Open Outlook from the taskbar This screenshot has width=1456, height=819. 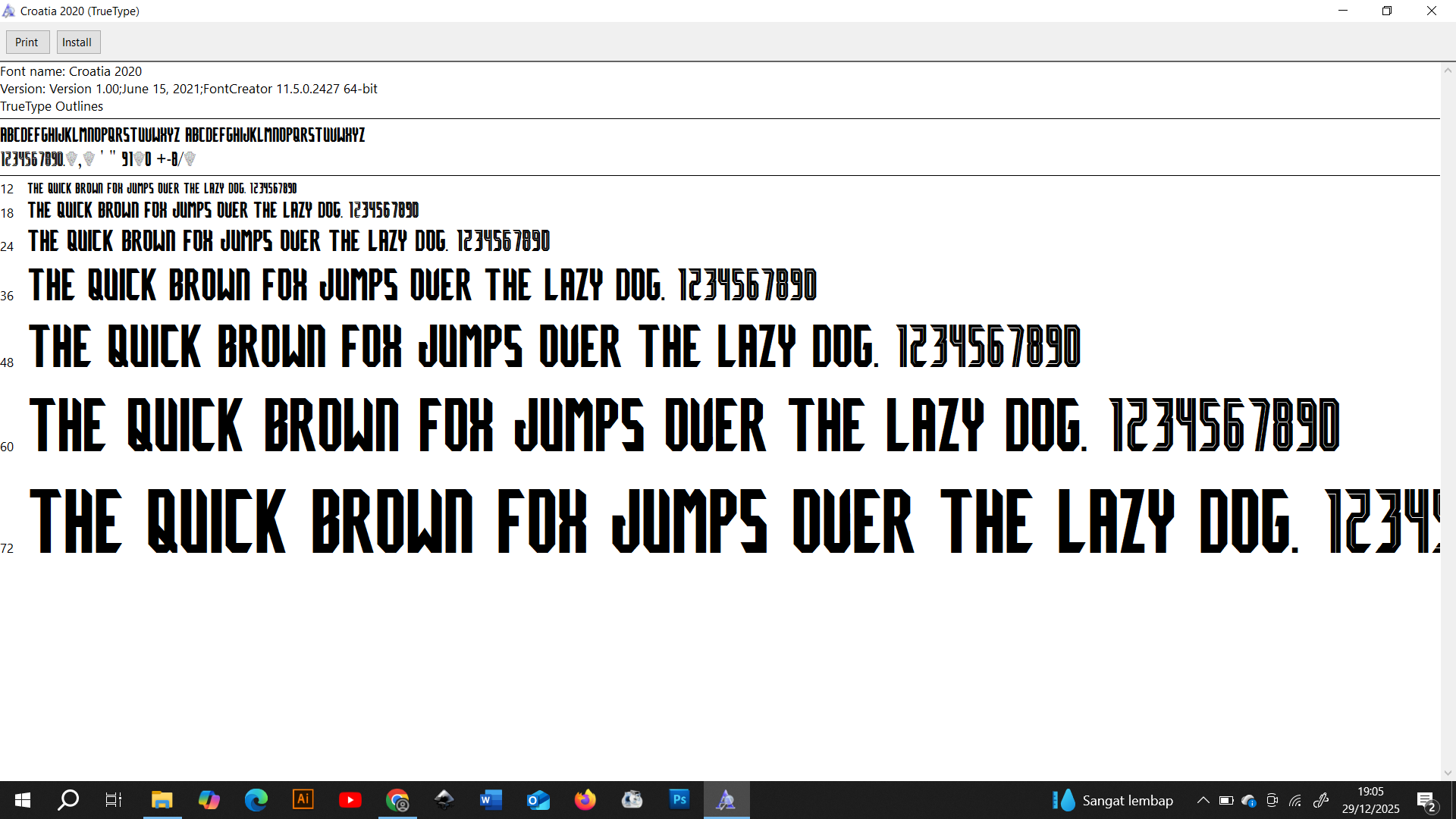pyautogui.click(x=538, y=800)
